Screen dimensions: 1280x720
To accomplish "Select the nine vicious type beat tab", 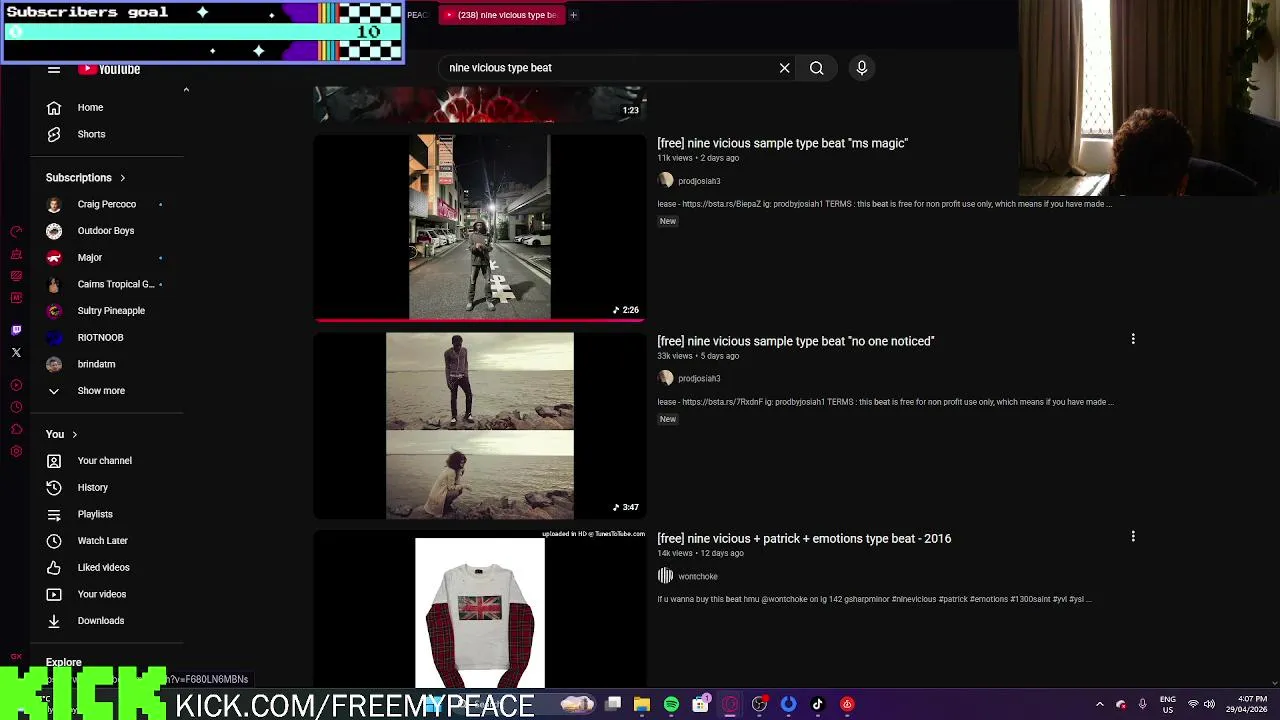I will click(x=500, y=15).
